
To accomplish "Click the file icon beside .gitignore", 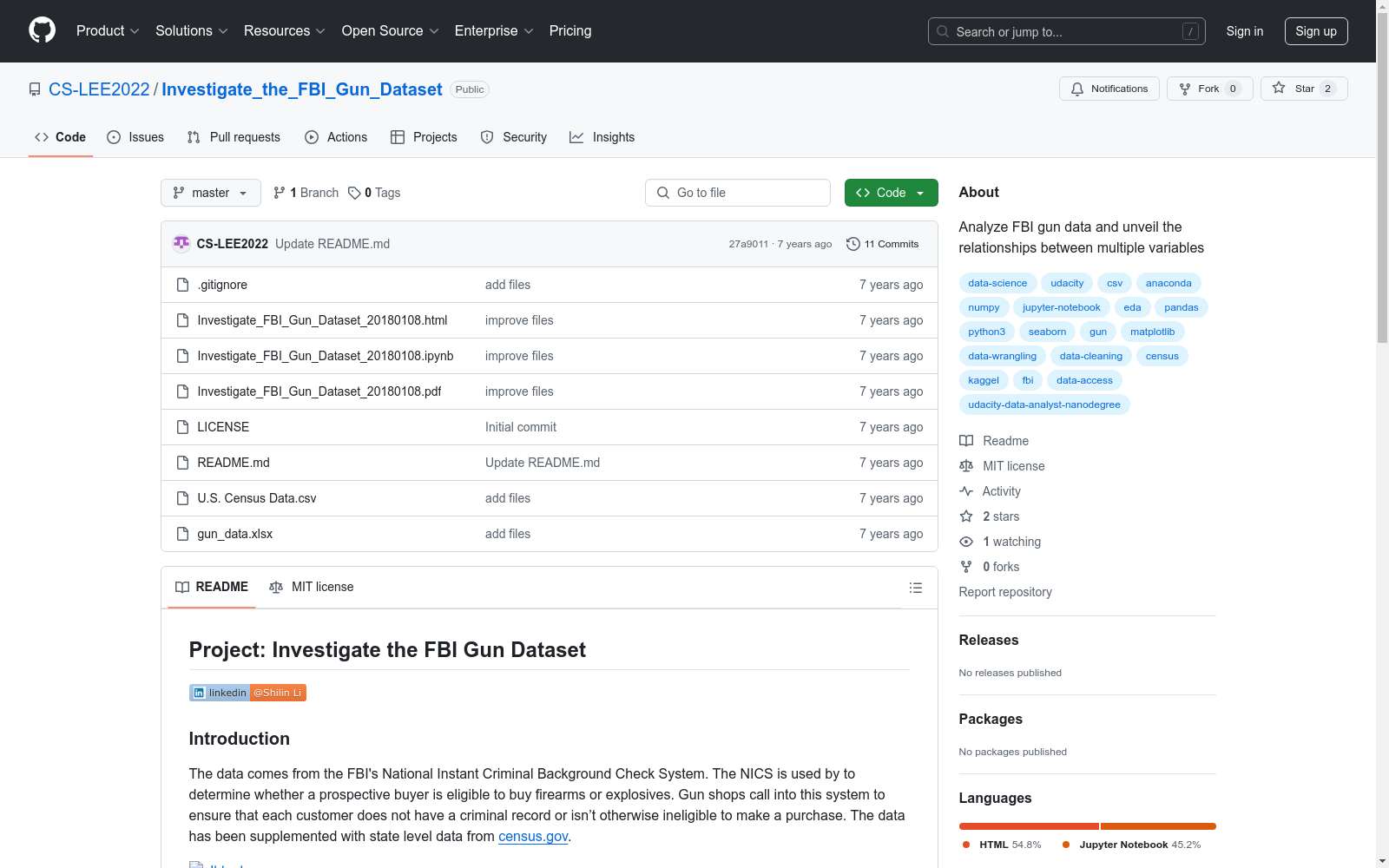I will [182, 285].
